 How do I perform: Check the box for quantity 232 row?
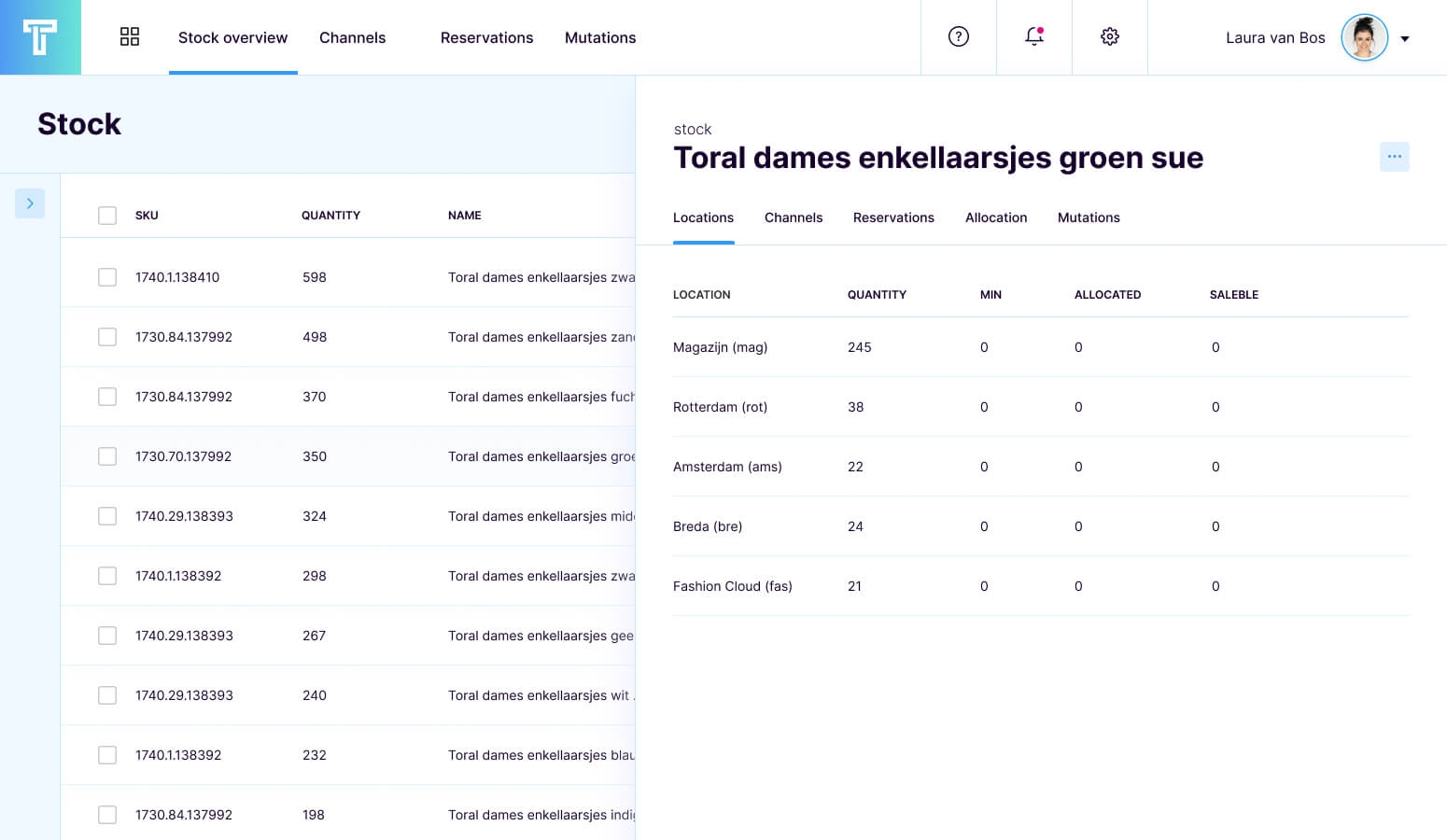[x=107, y=755]
